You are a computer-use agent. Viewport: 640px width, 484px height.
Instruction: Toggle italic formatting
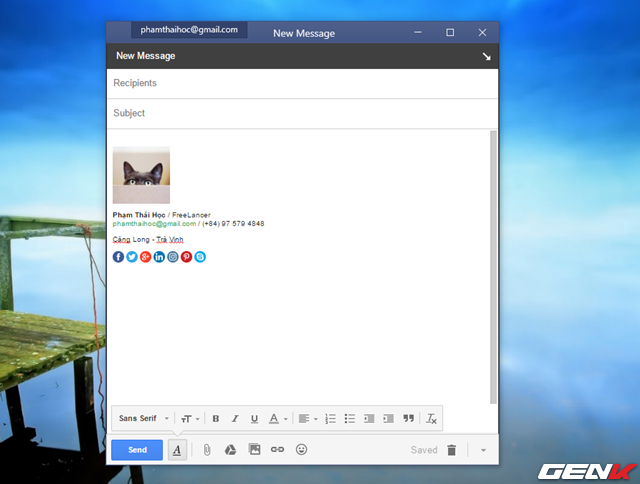(x=235, y=419)
